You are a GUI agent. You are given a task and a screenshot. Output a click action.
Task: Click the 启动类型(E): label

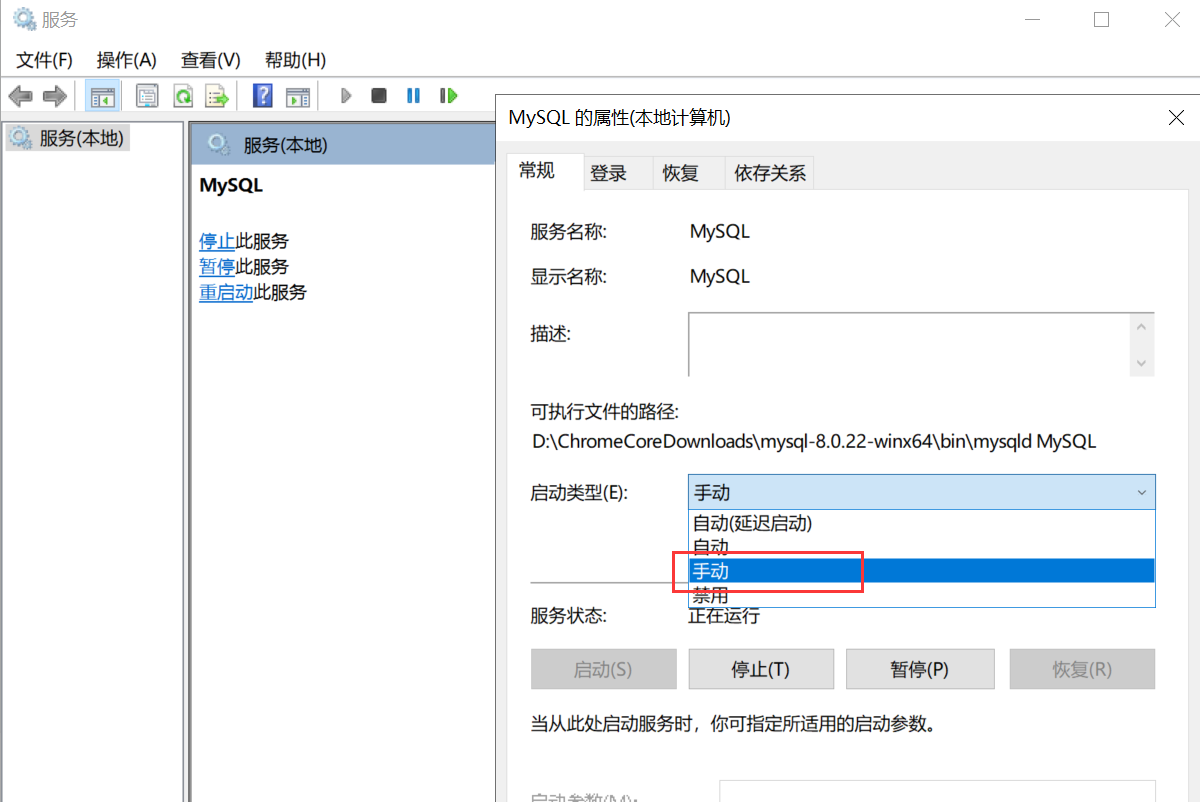coord(579,492)
